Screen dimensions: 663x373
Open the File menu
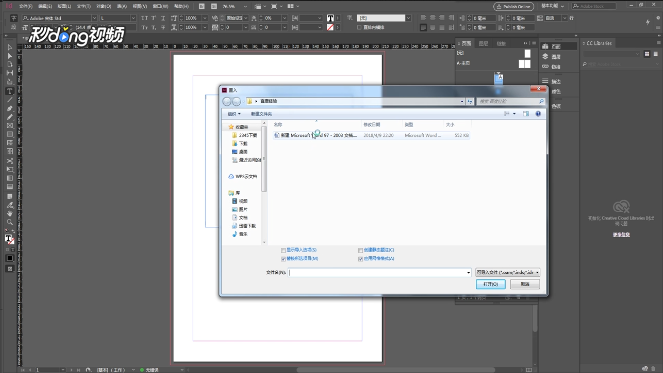tap(25, 6)
